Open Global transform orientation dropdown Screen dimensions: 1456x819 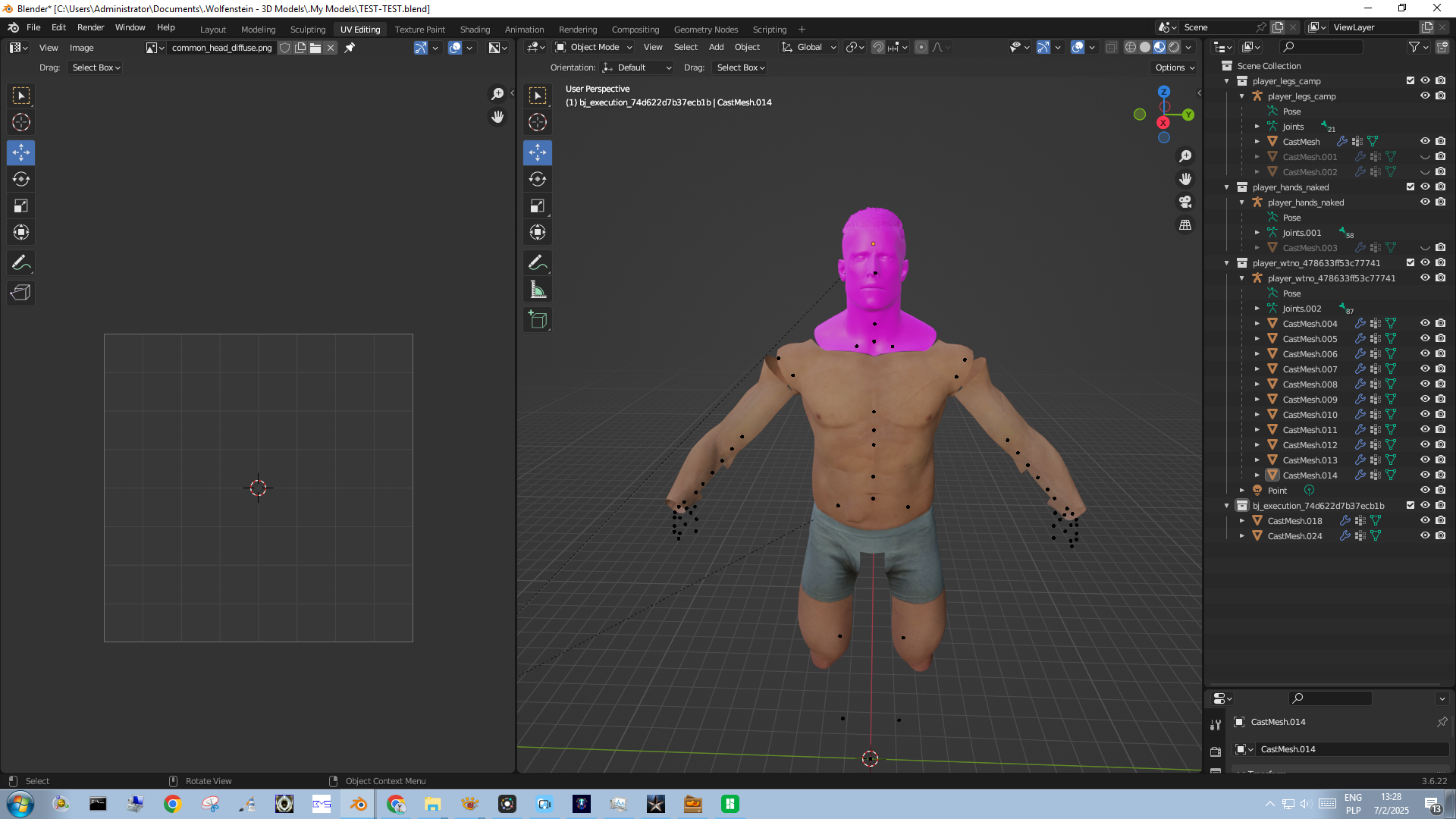[x=808, y=47]
